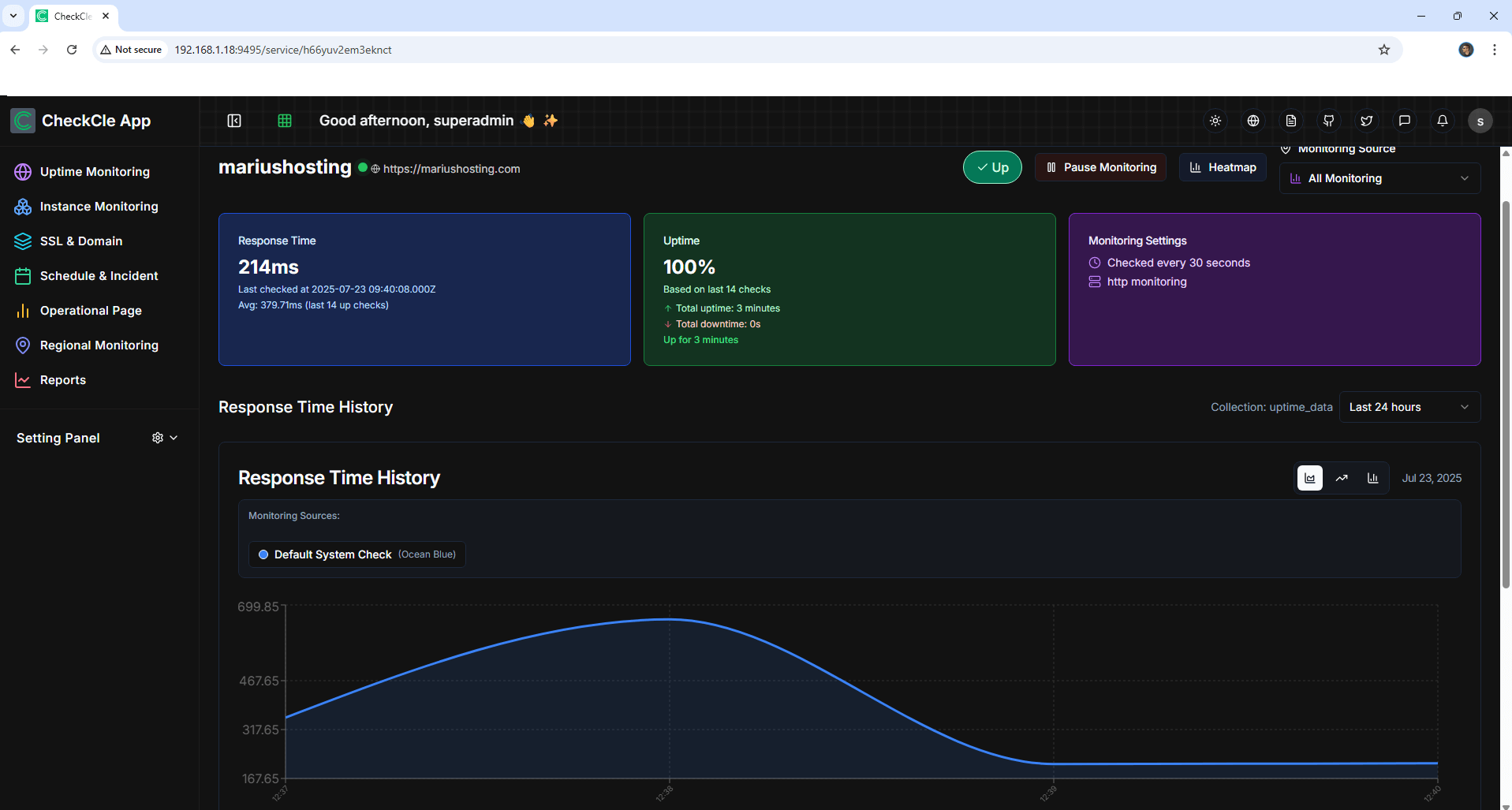The image size is (1512, 810).
Task: Open the All Monitoring source dropdown
Action: (1379, 178)
